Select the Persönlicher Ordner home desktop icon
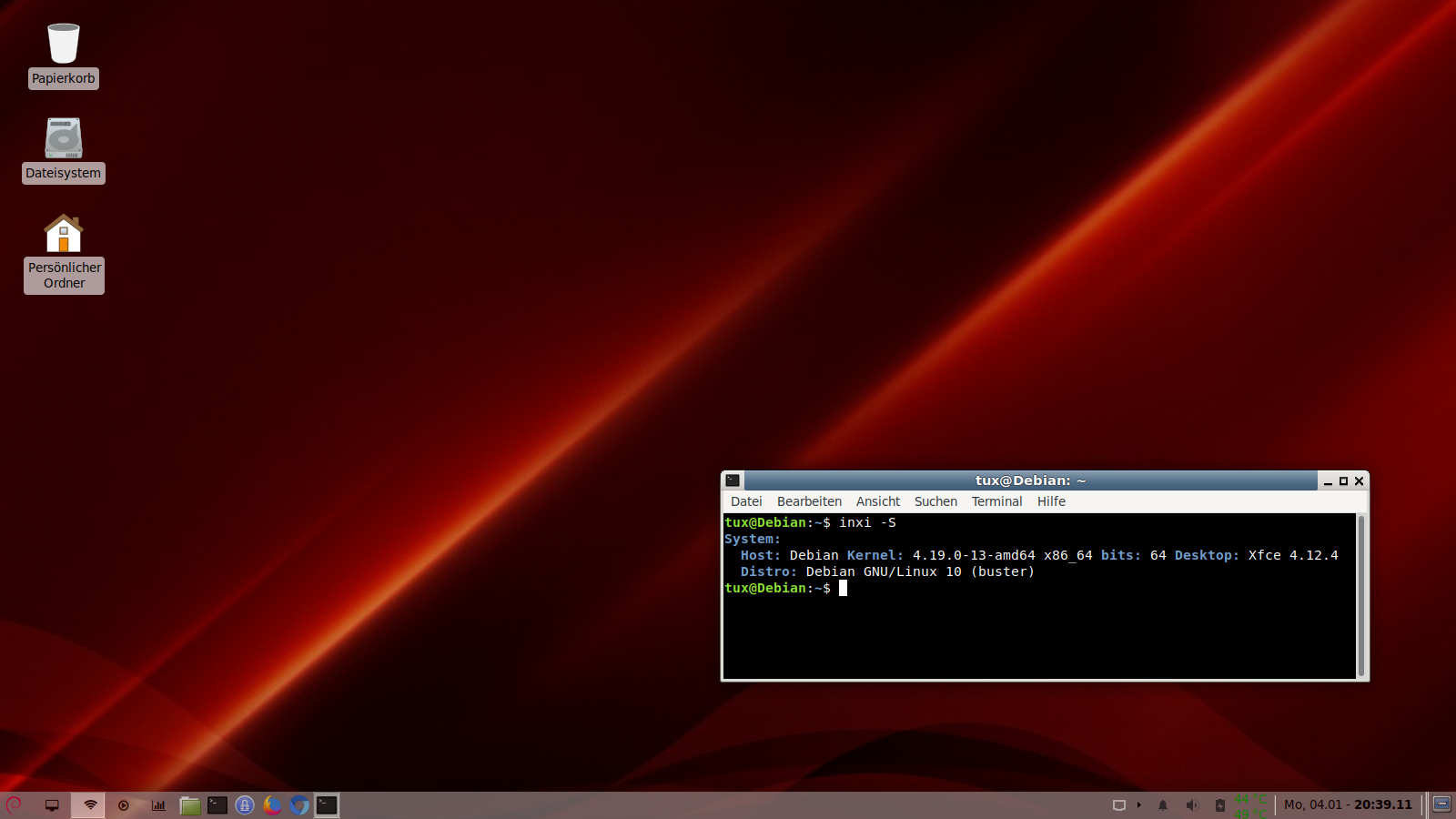The width and height of the screenshot is (1456, 819). click(64, 253)
